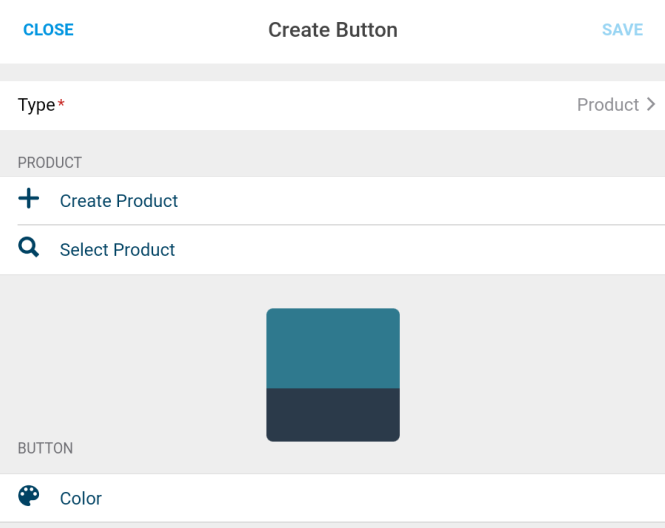
Task: Click the magnifier search icon
Action: pos(28,247)
